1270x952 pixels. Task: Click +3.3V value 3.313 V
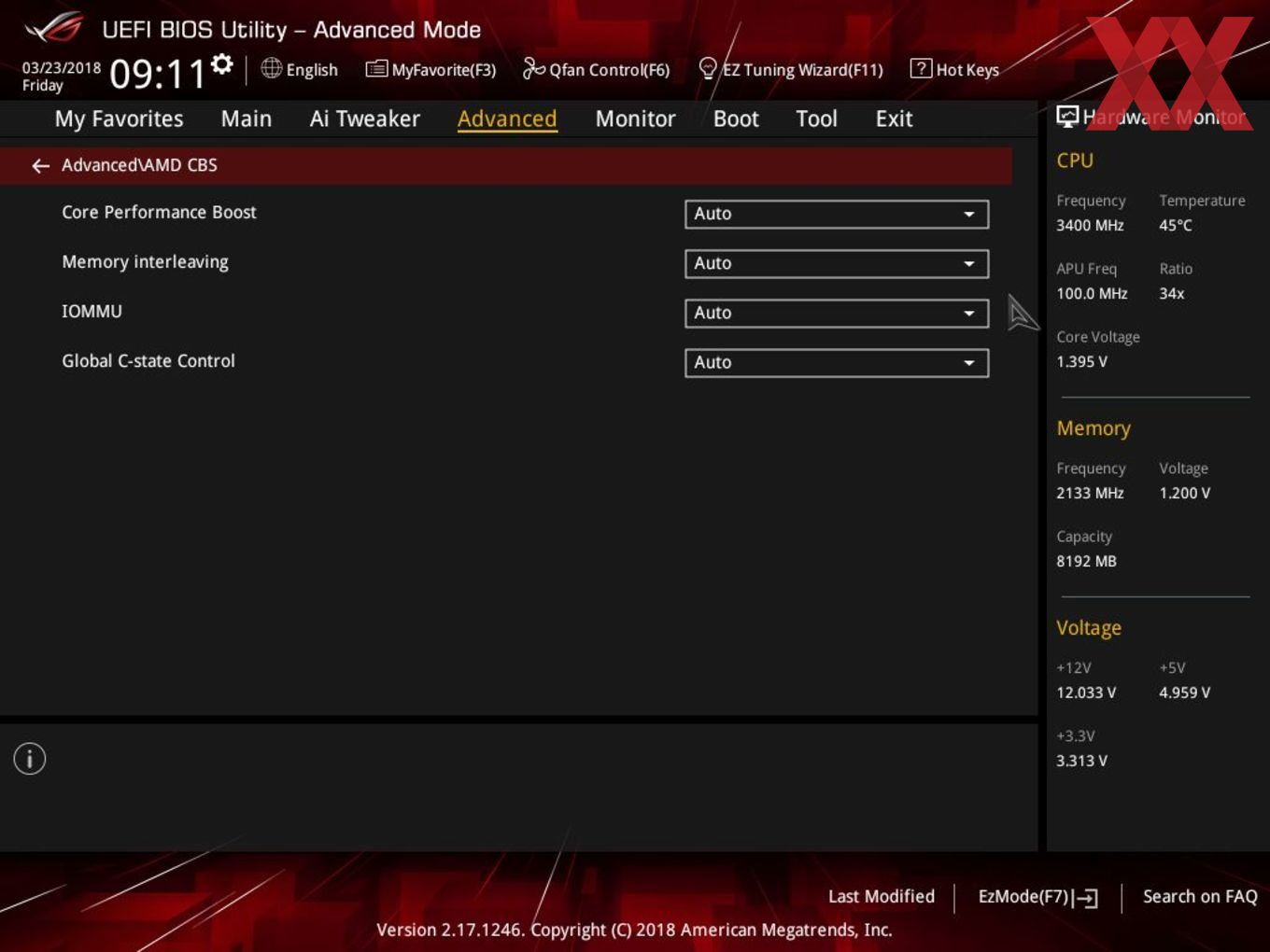click(1081, 761)
